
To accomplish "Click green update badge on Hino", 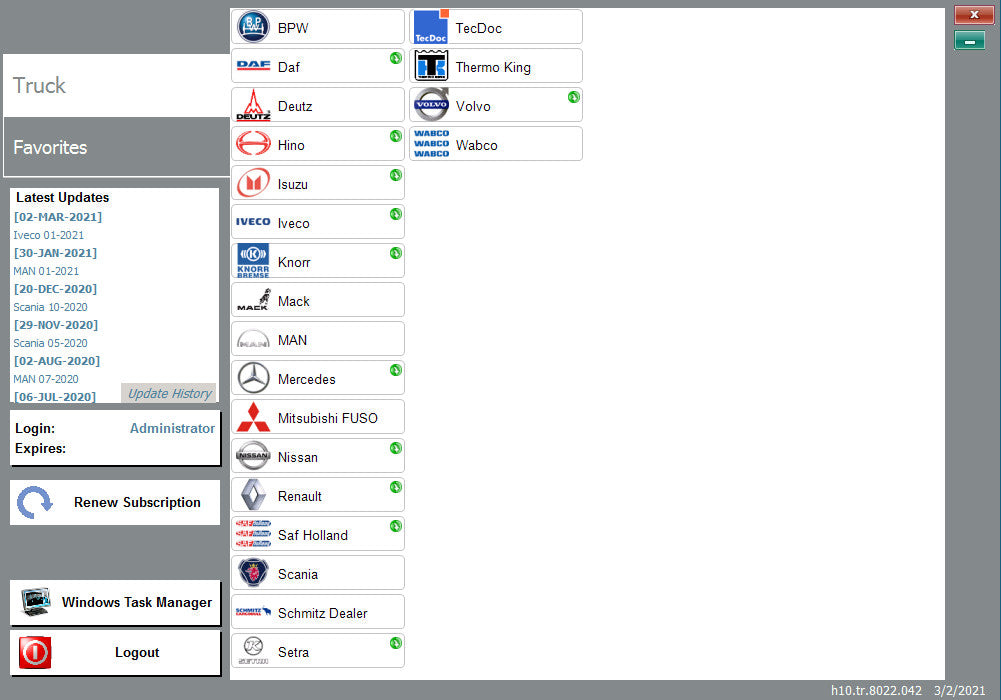I will (396, 136).
